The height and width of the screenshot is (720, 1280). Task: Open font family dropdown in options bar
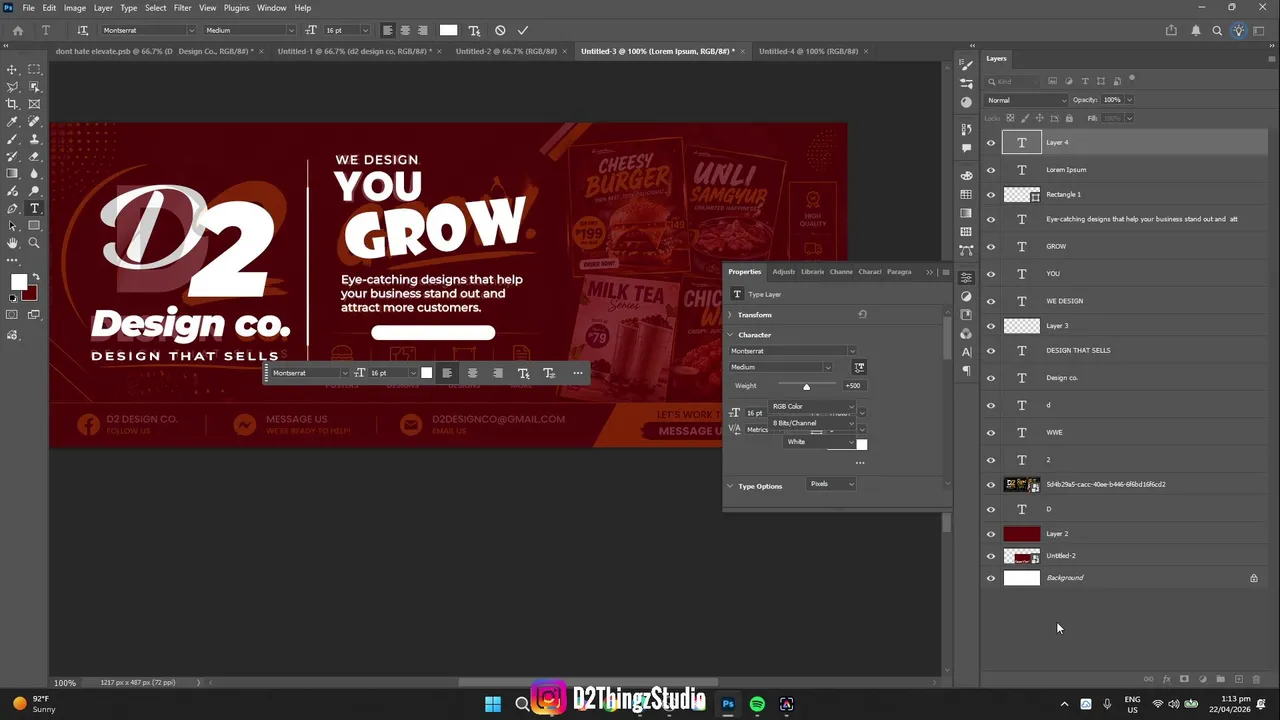click(x=191, y=30)
